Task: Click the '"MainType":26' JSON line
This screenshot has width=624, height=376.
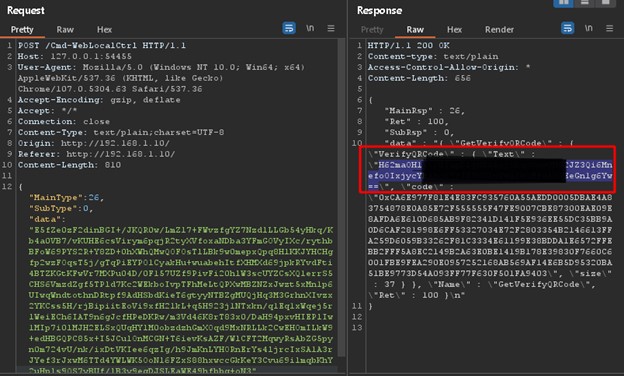Action: point(66,197)
